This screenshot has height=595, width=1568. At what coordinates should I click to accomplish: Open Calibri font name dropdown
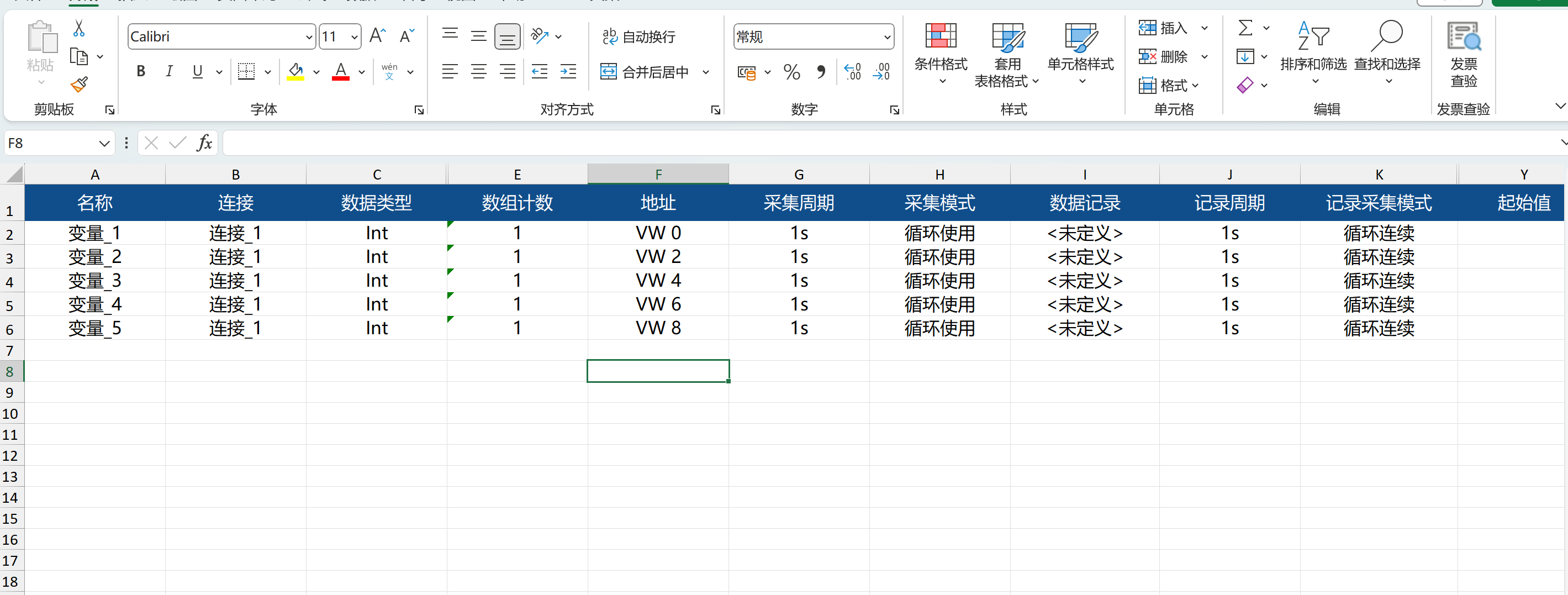pyautogui.click(x=309, y=37)
